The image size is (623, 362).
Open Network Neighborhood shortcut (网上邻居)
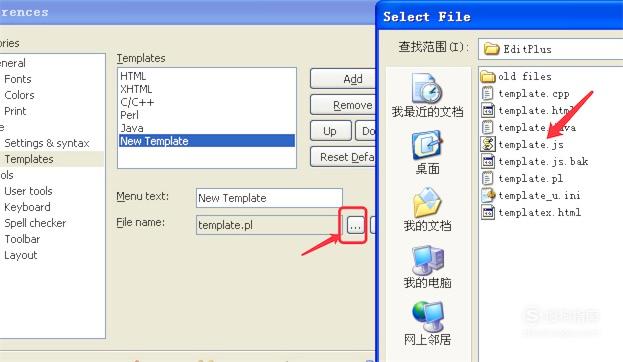[x=427, y=324]
